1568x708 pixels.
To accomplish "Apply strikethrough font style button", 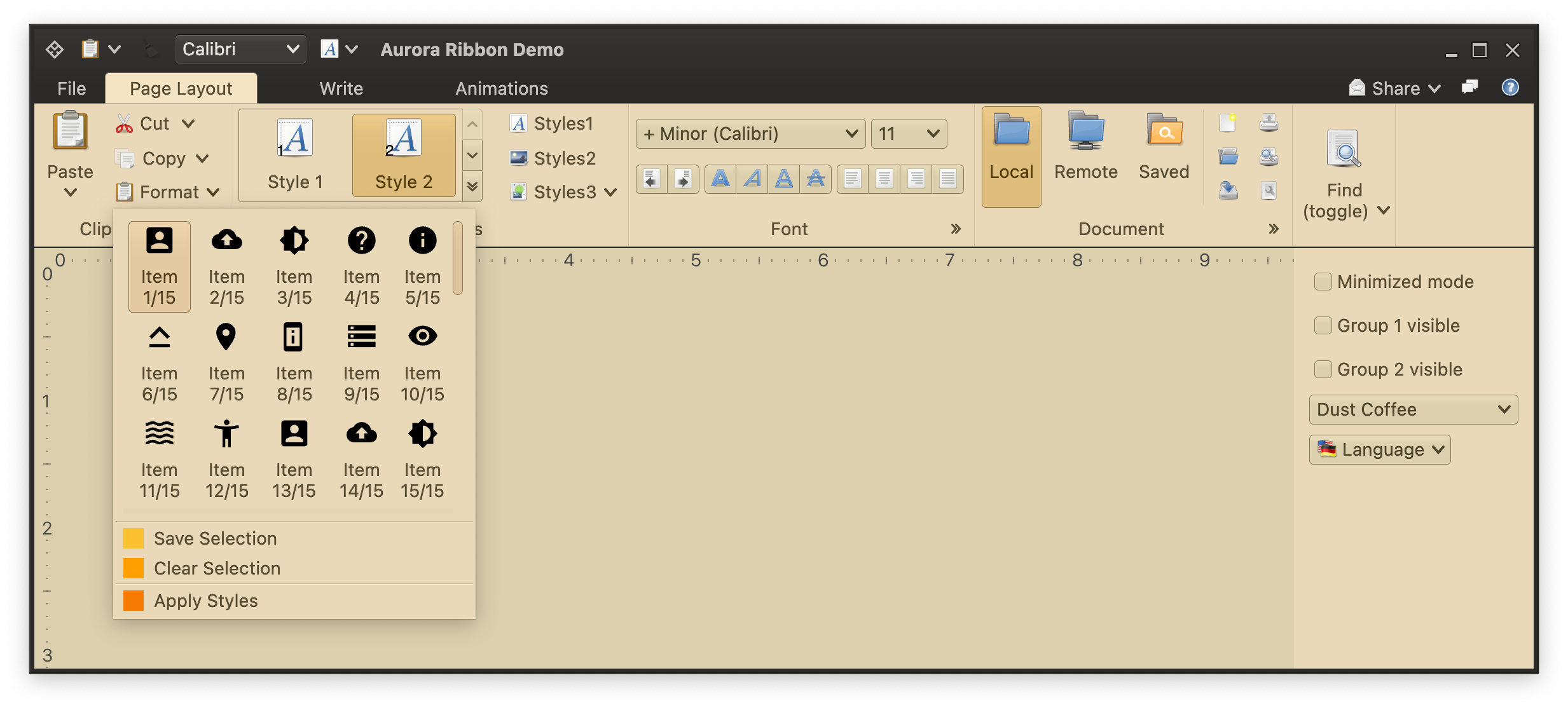I will (816, 179).
